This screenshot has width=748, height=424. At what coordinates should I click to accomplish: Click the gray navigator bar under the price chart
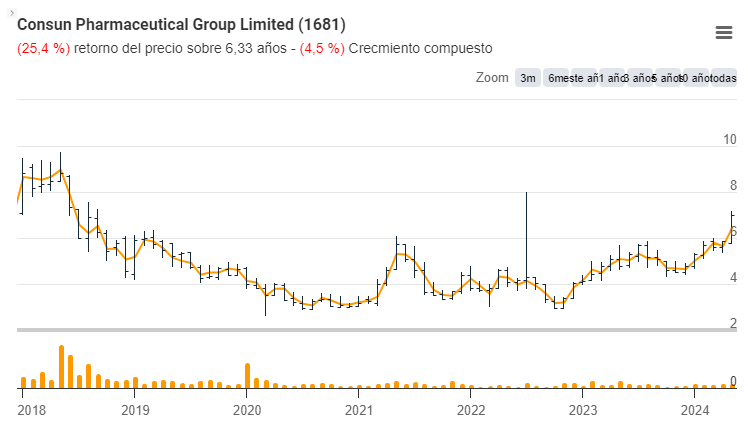pyautogui.click(x=377, y=330)
